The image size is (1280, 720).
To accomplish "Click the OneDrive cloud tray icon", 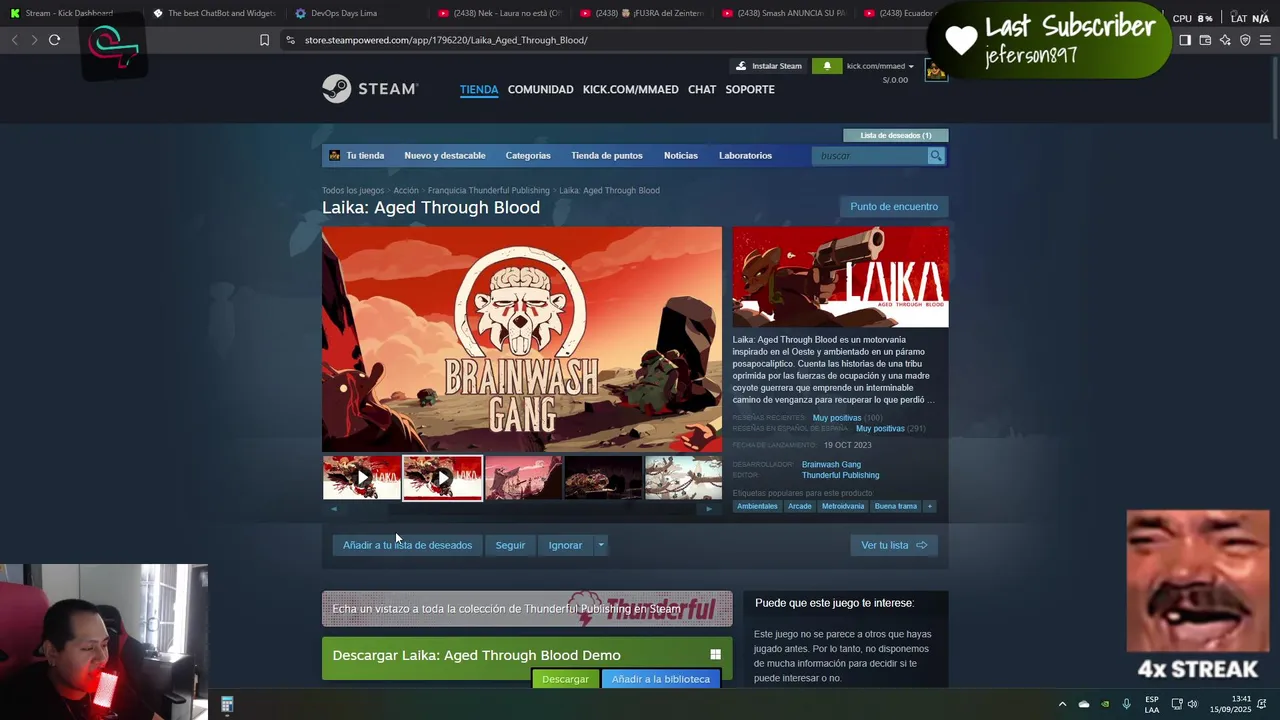I will [1084, 704].
